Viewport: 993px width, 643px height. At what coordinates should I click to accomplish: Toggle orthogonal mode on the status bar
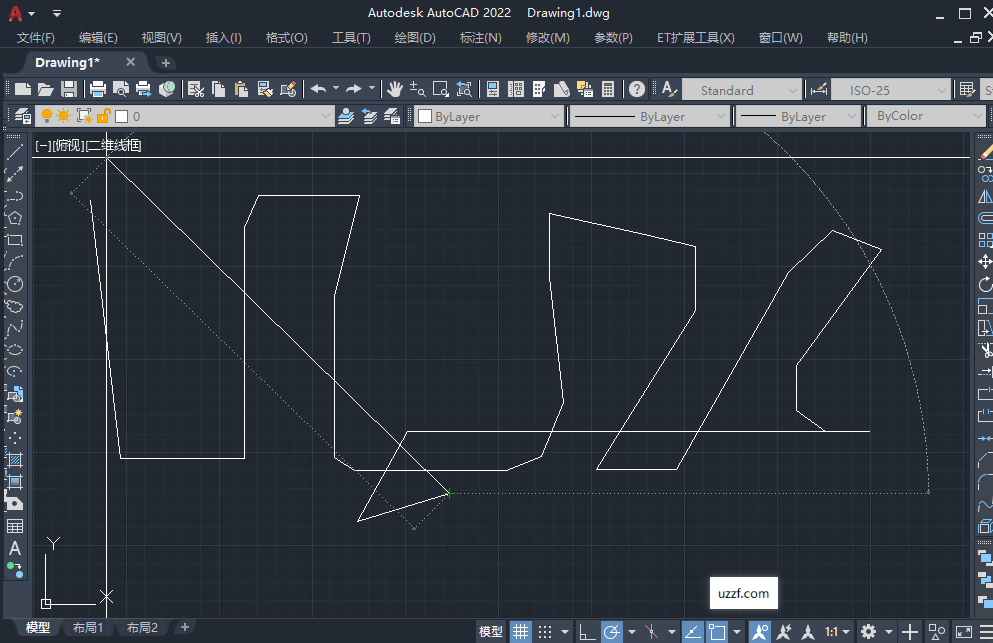[x=584, y=631]
